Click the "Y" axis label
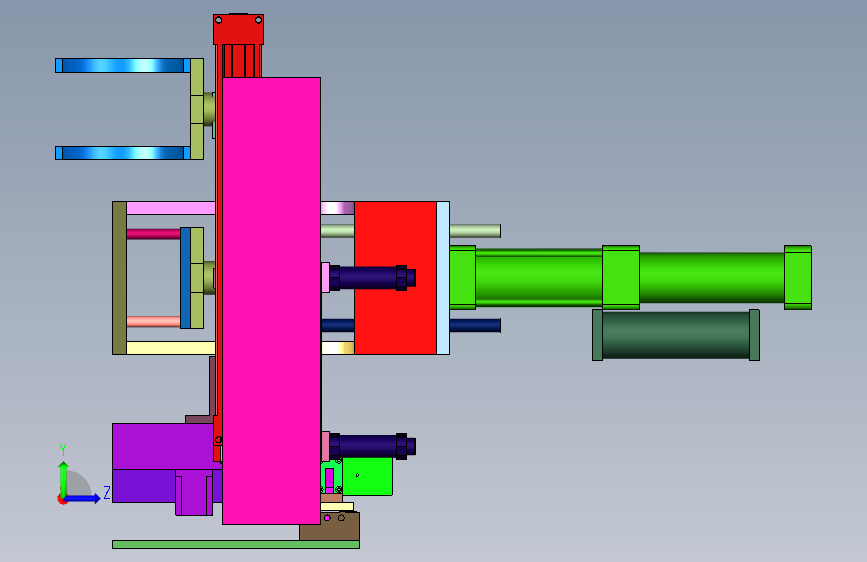867x562 pixels. 63,449
